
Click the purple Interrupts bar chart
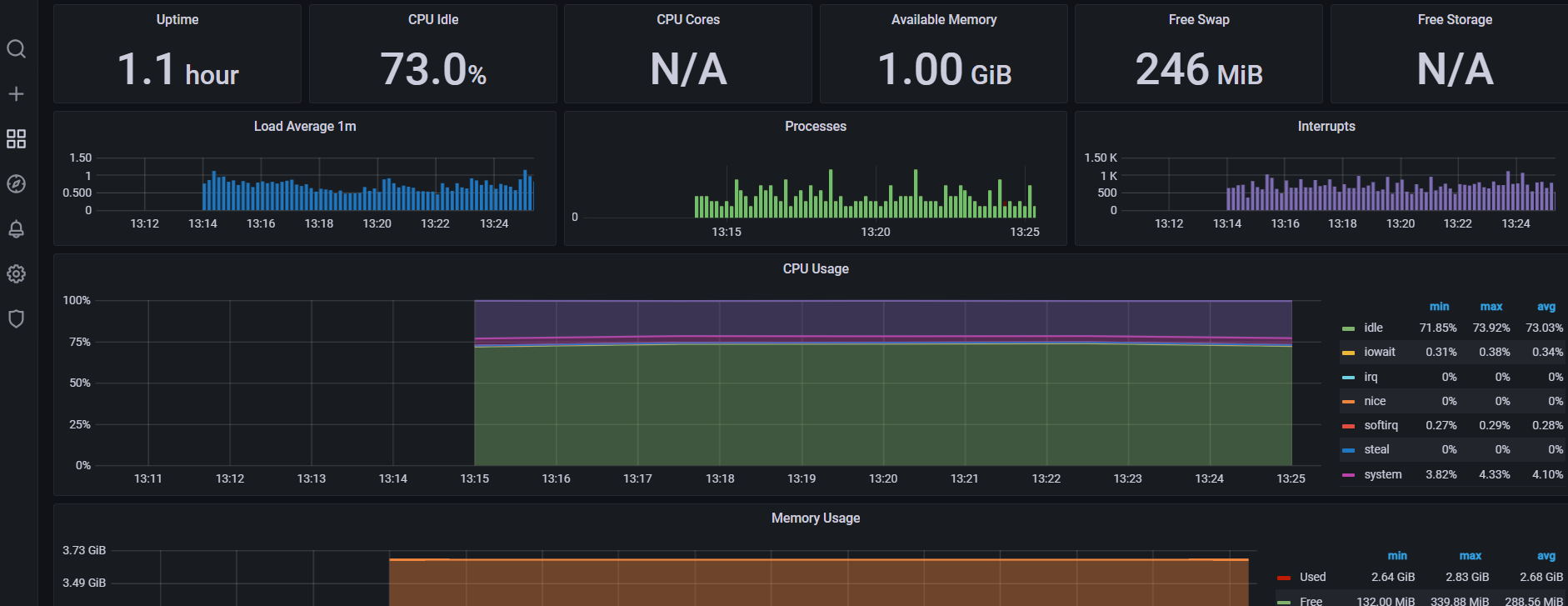pyautogui.click(x=1391, y=192)
